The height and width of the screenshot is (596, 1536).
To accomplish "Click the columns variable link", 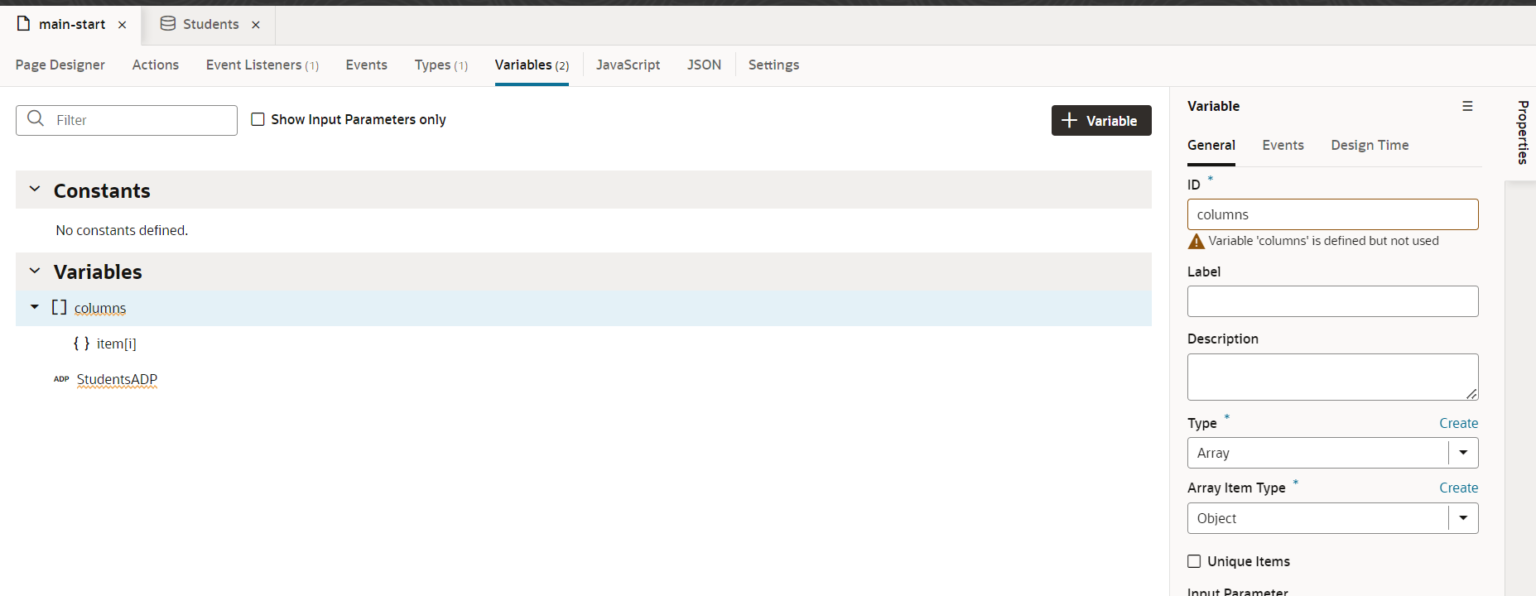I will tap(100, 307).
